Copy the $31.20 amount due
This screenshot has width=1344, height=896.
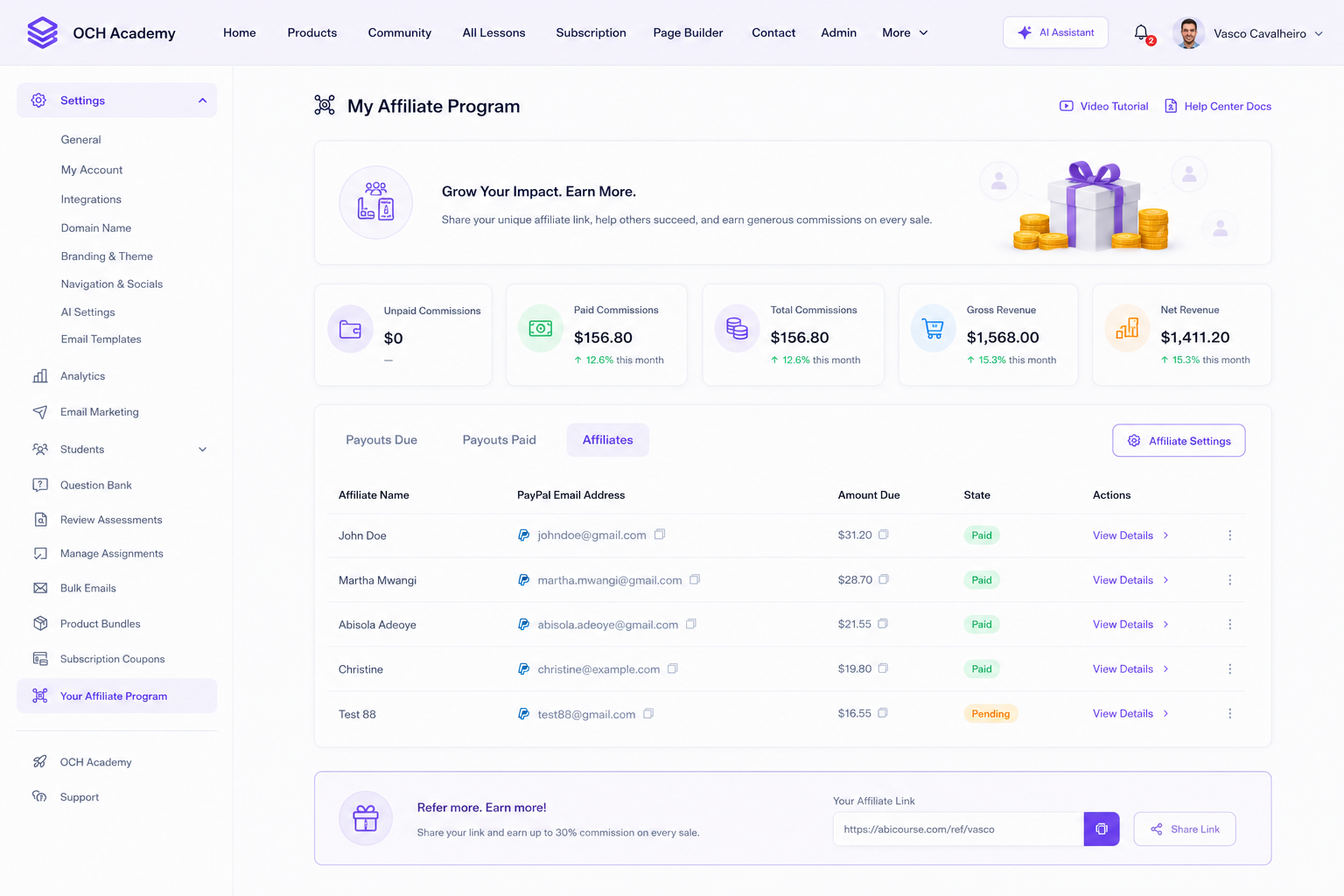[884, 535]
